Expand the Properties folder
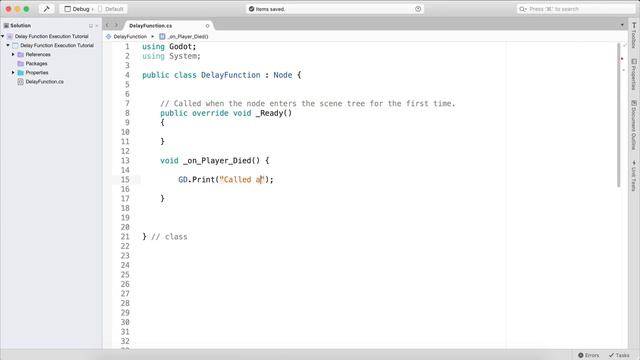Image resolution: width=640 pixels, height=360 pixels. click(x=13, y=73)
